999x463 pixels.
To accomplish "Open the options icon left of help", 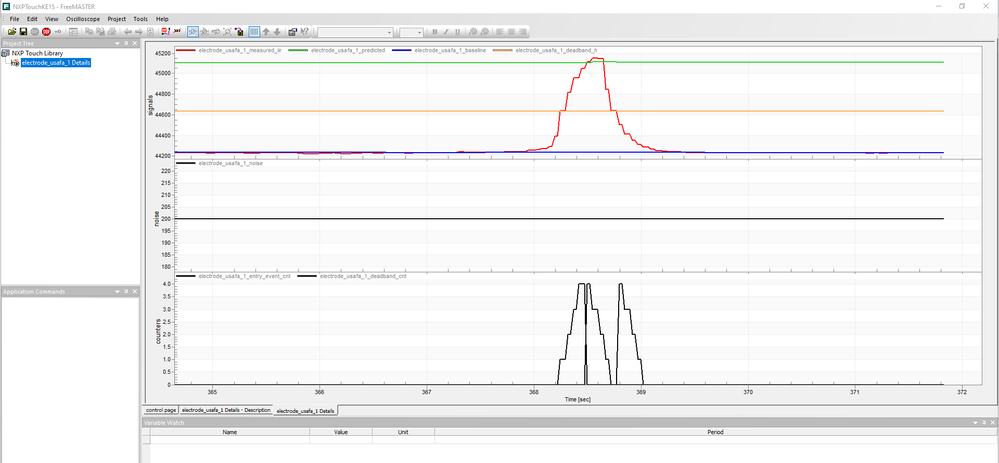I will [292, 32].
